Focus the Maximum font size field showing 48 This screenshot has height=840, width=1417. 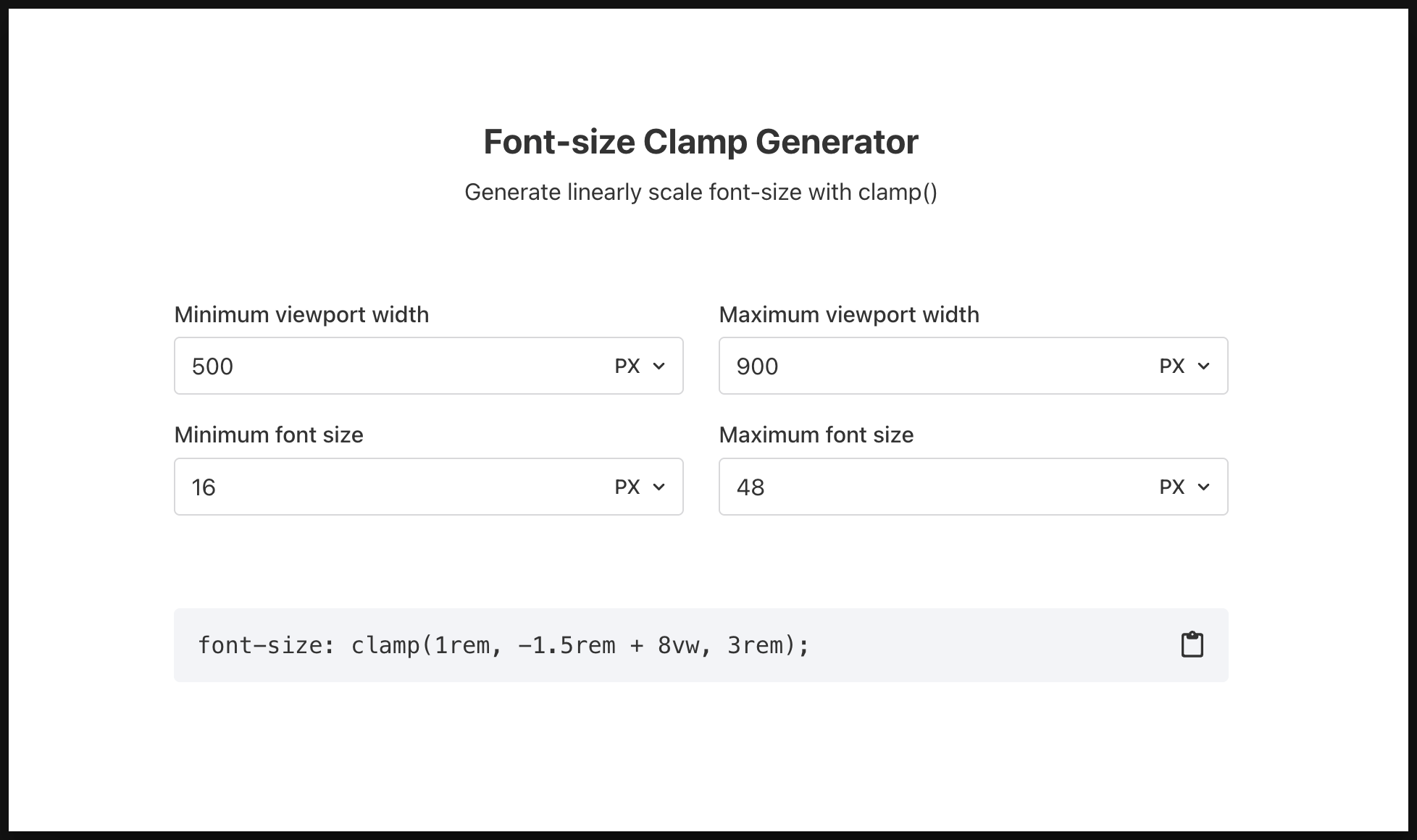click(927, 487)
